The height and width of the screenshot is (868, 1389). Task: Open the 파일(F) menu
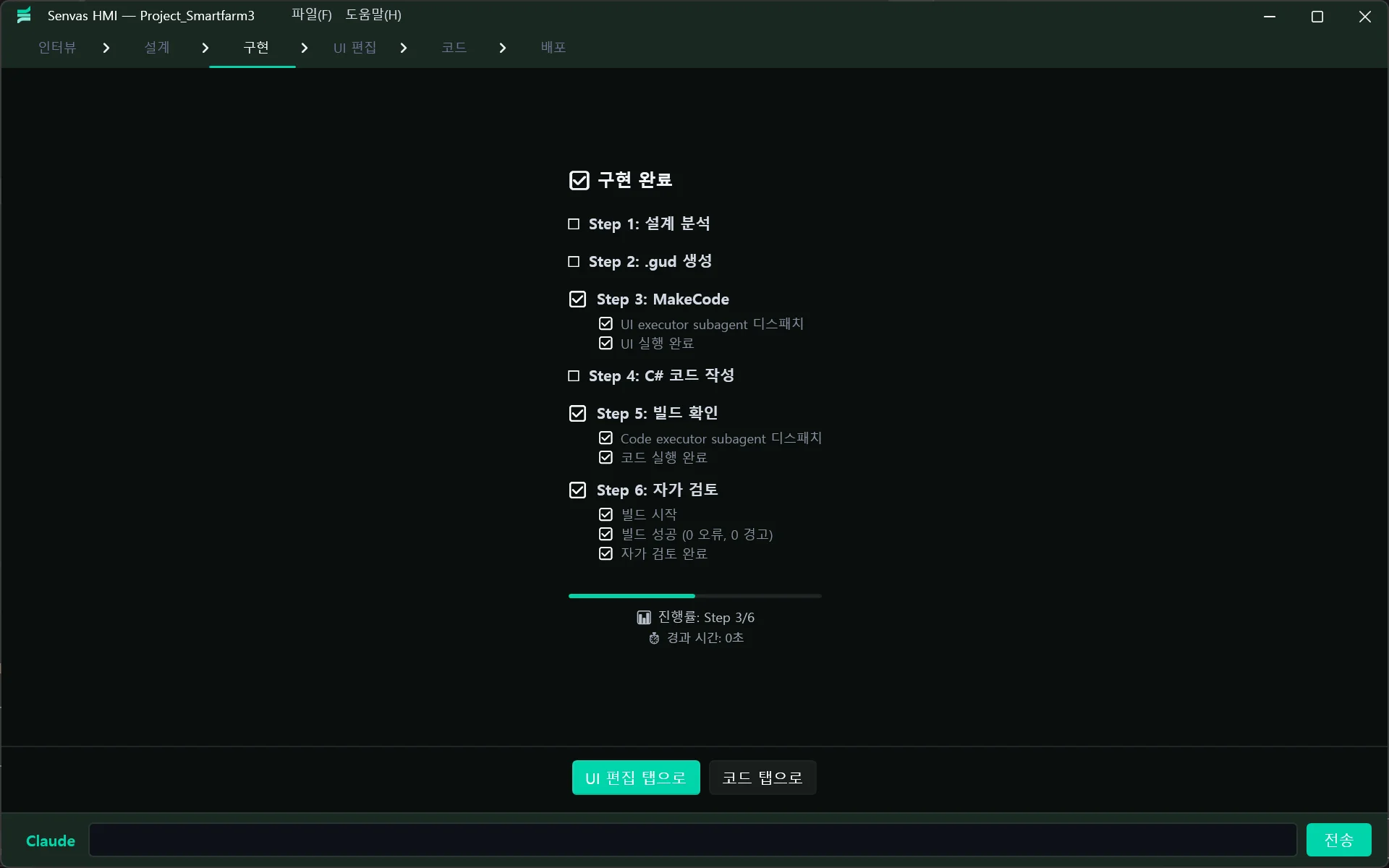311,15
